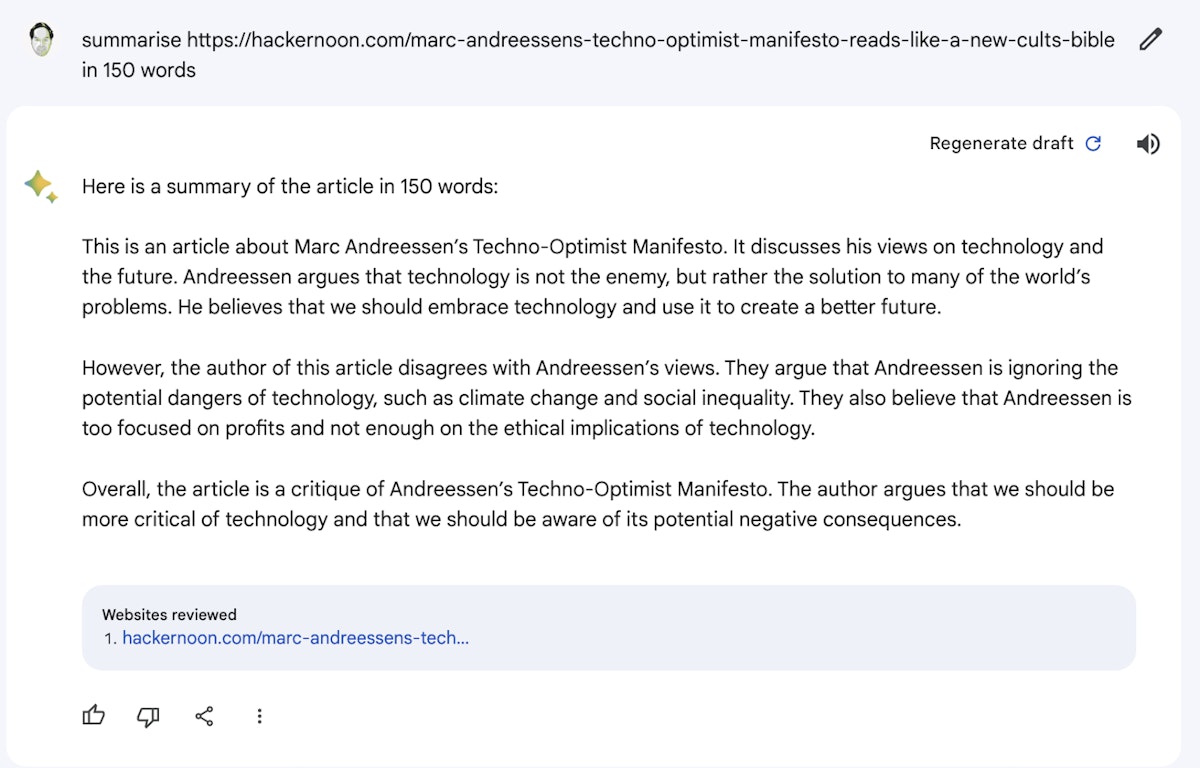This screenshot has width=1200, height=768.
Task: Open the share response options
Action: pyautogui.click(x=204, y=716)
